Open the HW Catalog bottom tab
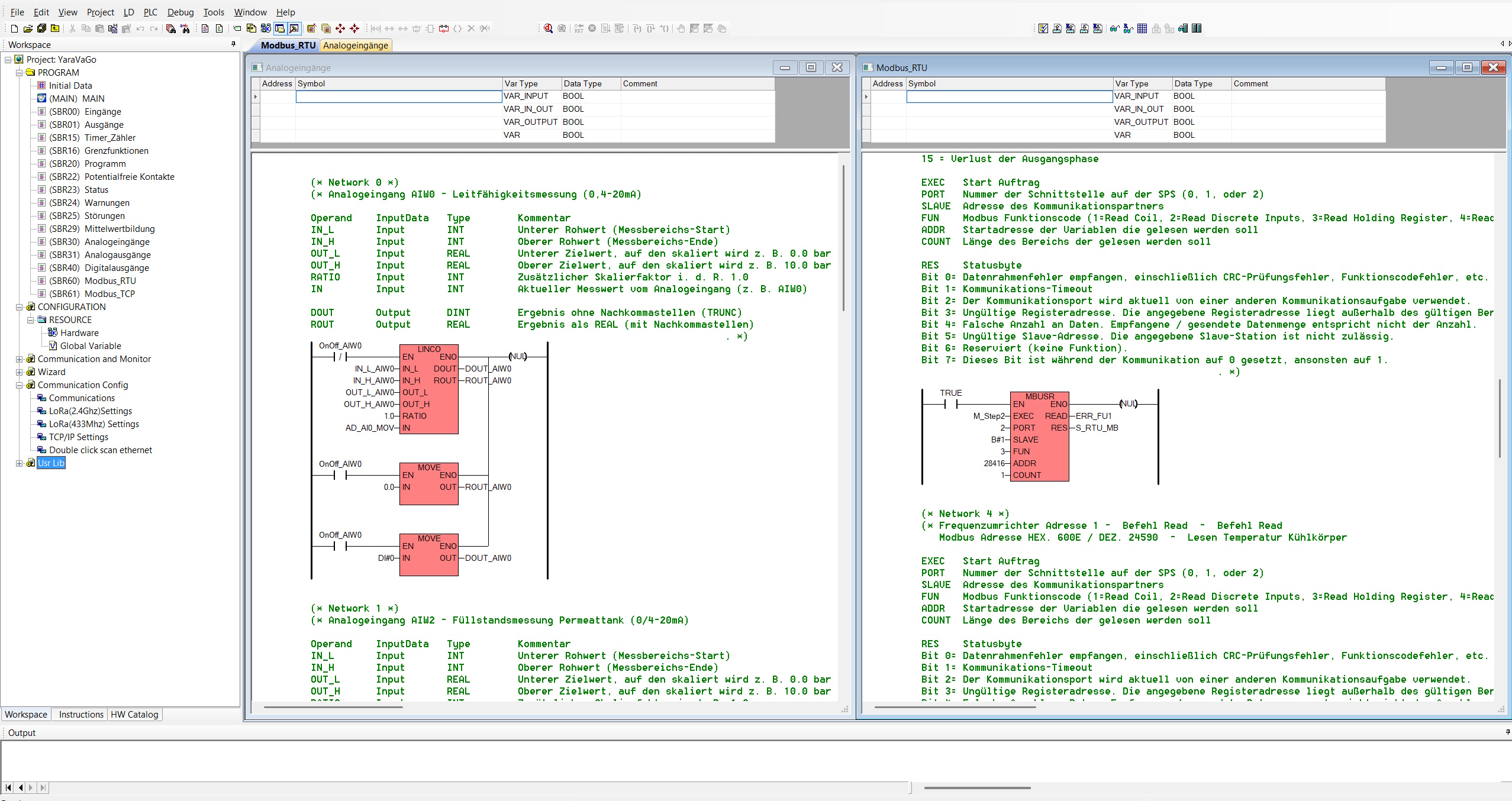Viewport: 1512px width, 801px height. 134,714
